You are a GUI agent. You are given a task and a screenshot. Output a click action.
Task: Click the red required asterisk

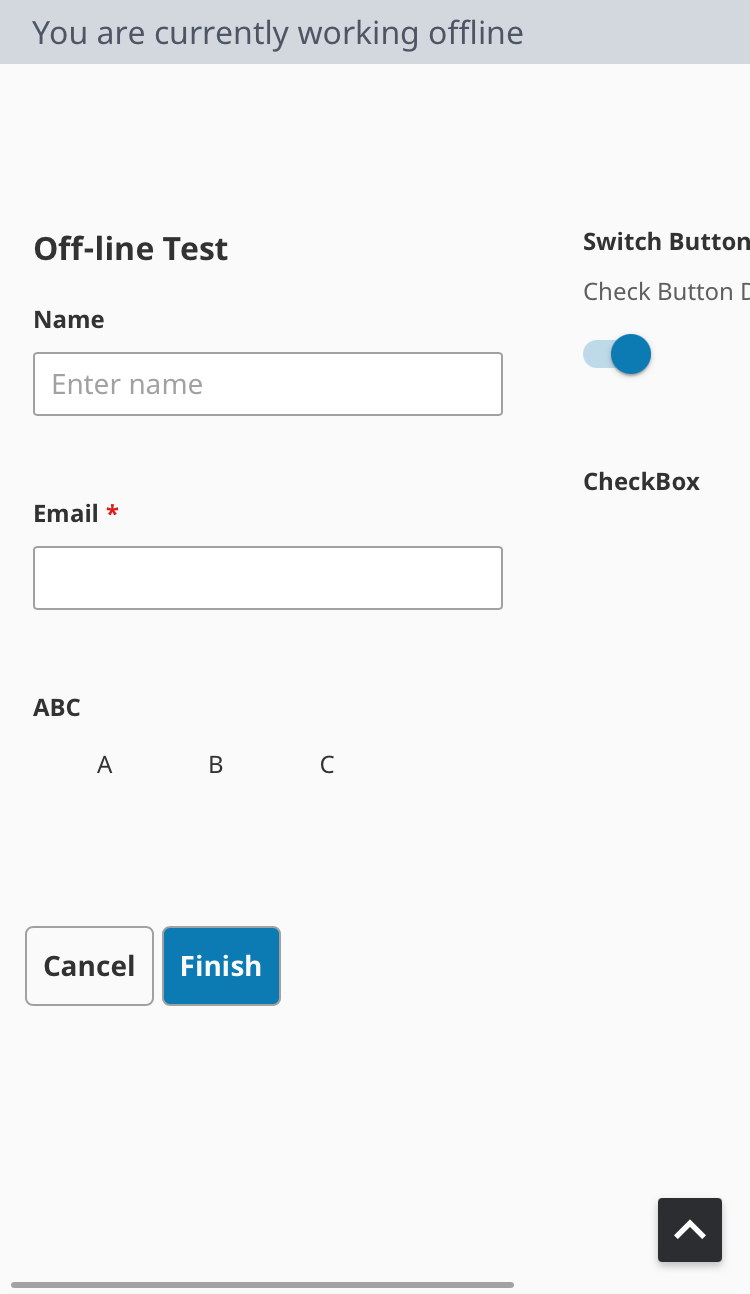coord(112,512)
